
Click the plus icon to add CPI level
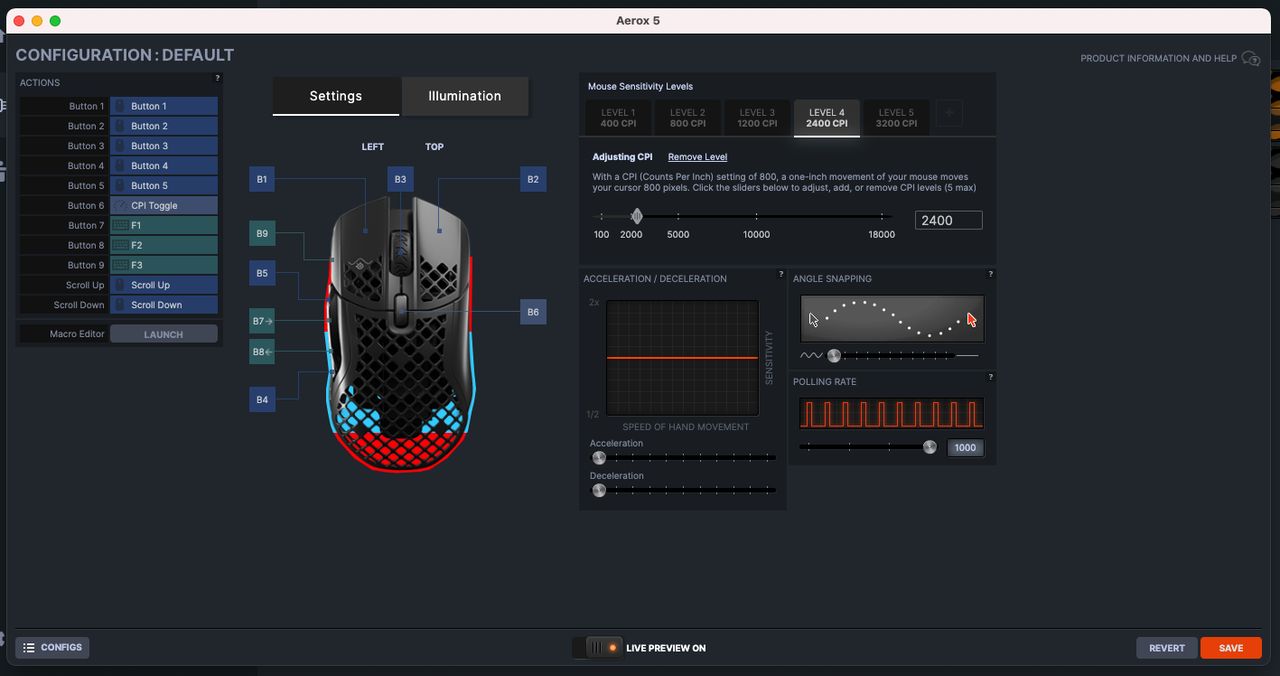pos(949,114)
